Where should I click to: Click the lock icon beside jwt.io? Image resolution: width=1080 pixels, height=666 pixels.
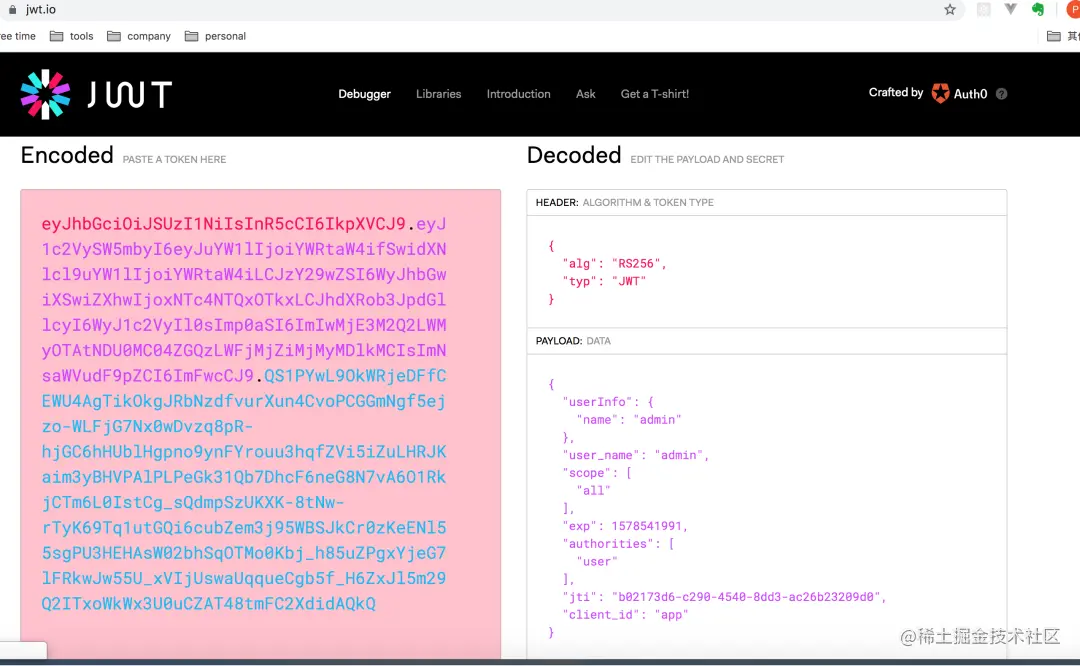click(12, 10)
